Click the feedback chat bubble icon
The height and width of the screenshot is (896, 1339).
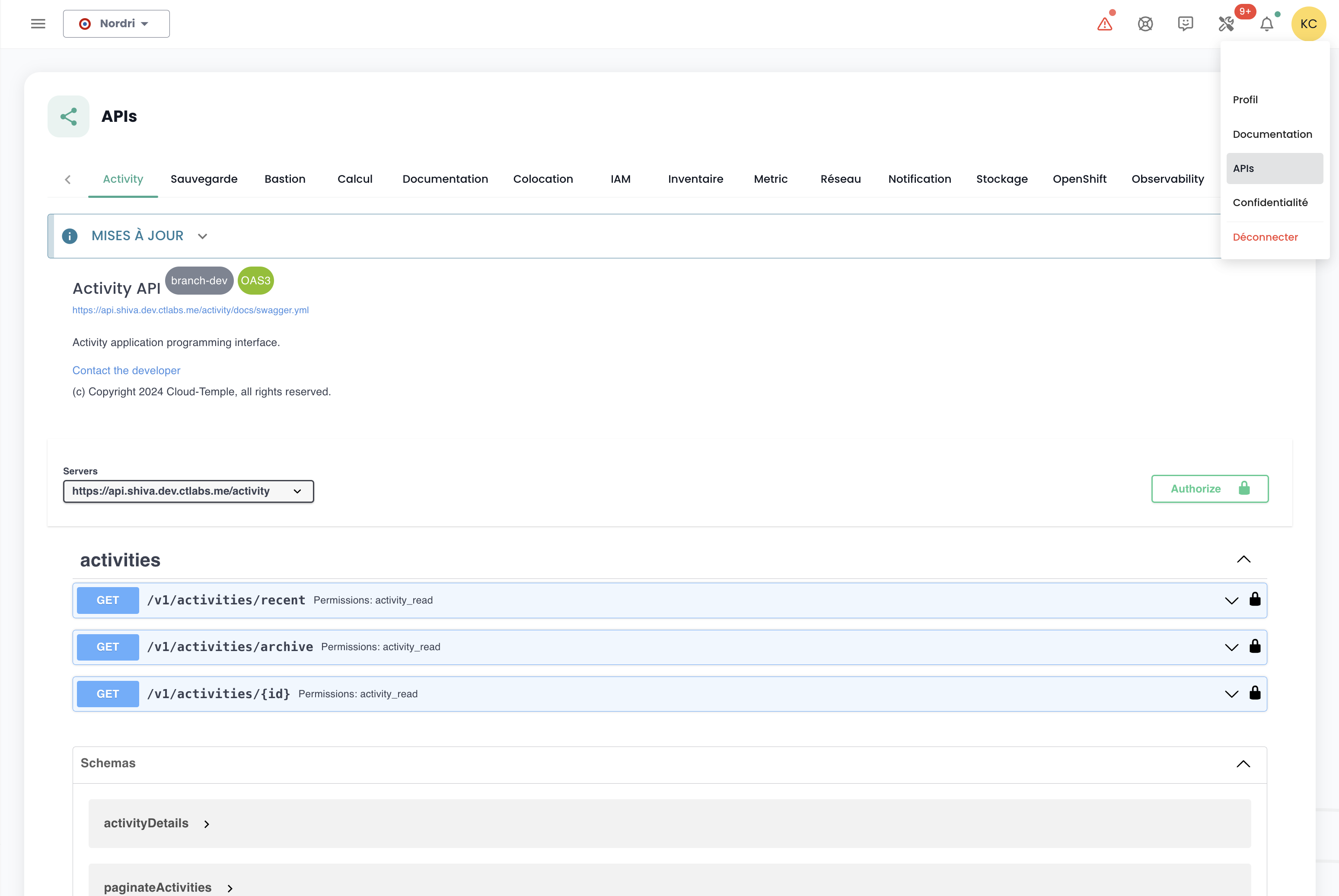(x=1185, y=23)
